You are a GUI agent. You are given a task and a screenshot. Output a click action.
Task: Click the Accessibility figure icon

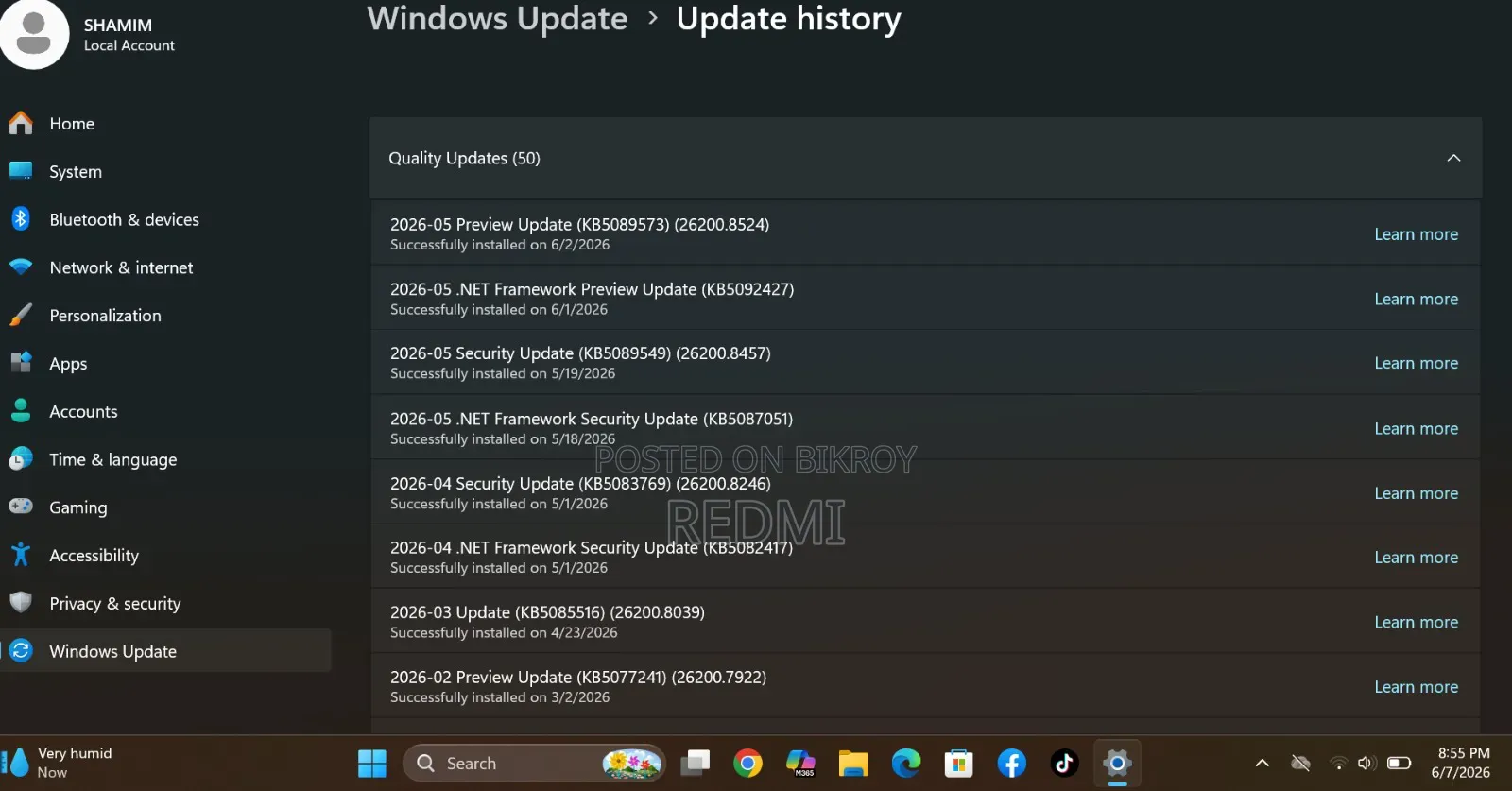click(x=21, y=555)
